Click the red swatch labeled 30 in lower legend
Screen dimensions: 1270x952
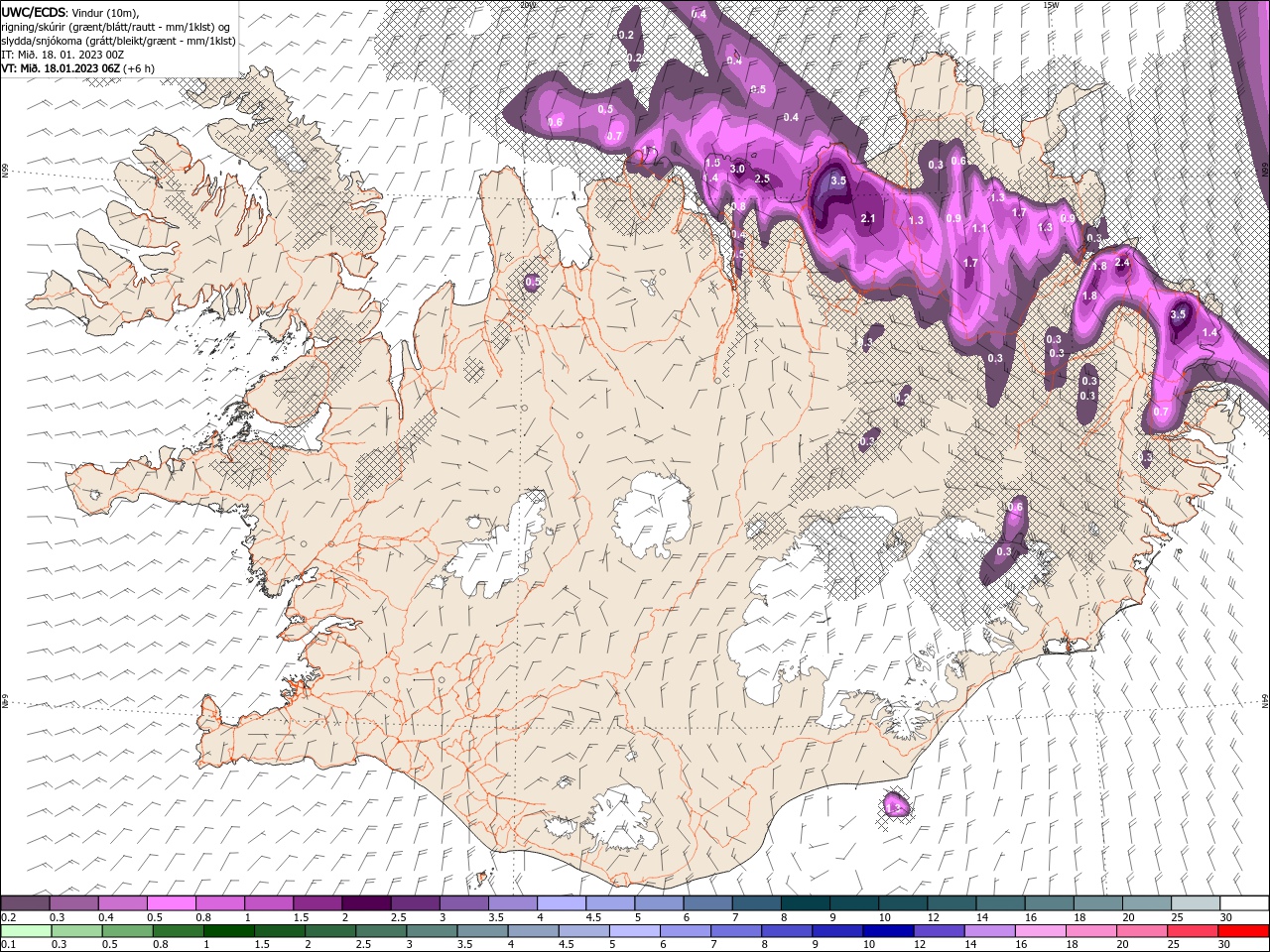pyautogui.click(x=1244, y=931)
